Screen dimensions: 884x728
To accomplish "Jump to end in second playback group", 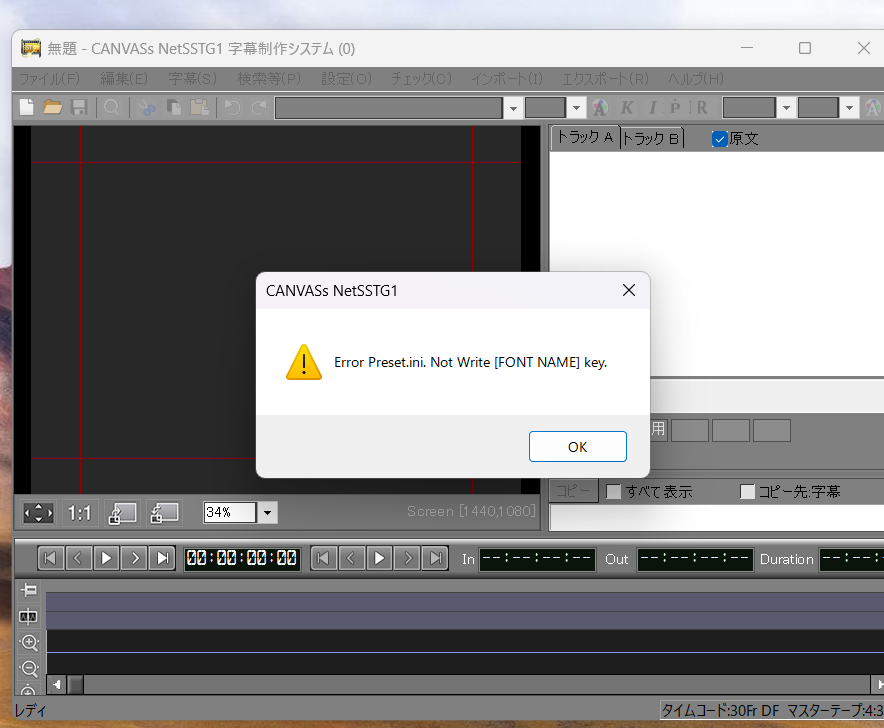I will (x=436, y=558).
